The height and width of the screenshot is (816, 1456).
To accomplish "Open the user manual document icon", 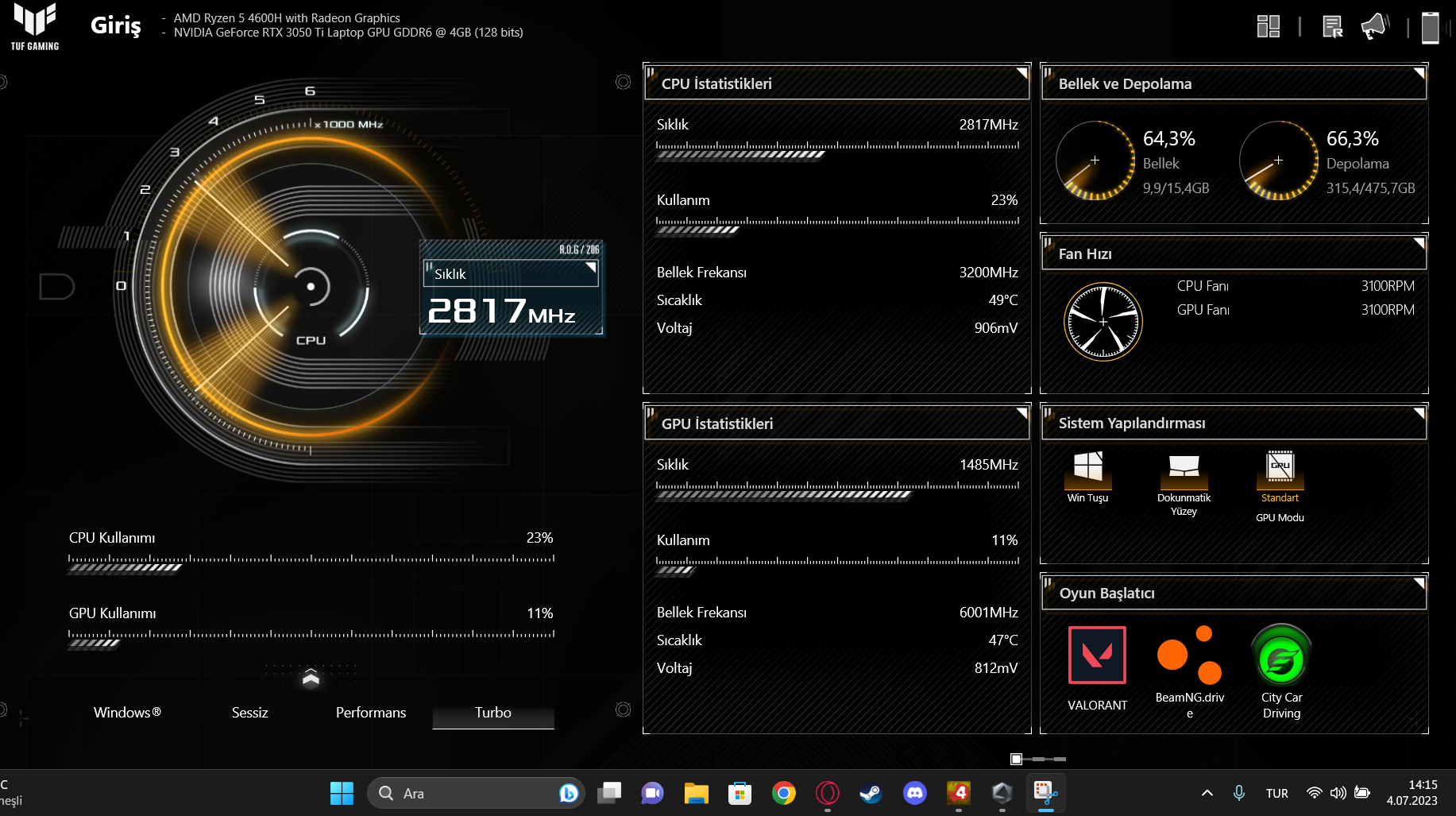I will pos(1332,27).
